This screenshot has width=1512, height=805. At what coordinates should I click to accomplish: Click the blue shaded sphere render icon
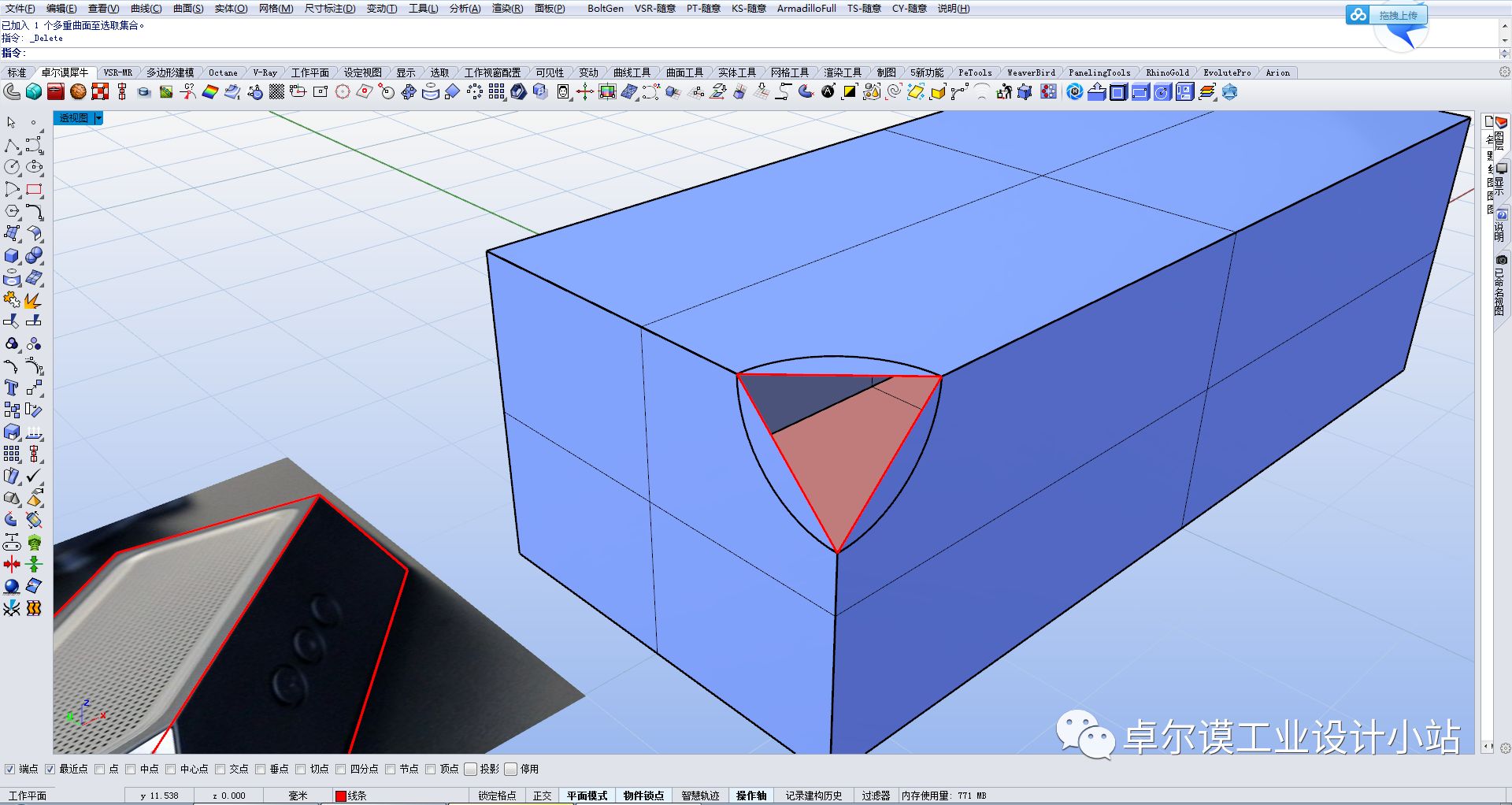tap(11, 587)
